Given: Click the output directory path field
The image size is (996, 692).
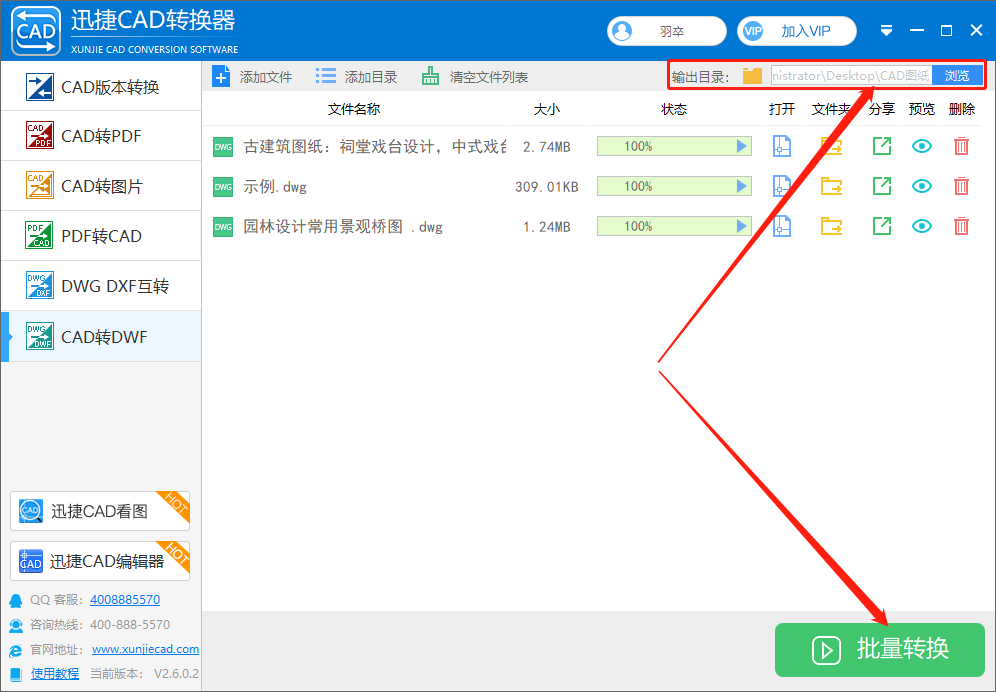Looking at the screenshot, I should pyautogui.click(x=851, y=76).
